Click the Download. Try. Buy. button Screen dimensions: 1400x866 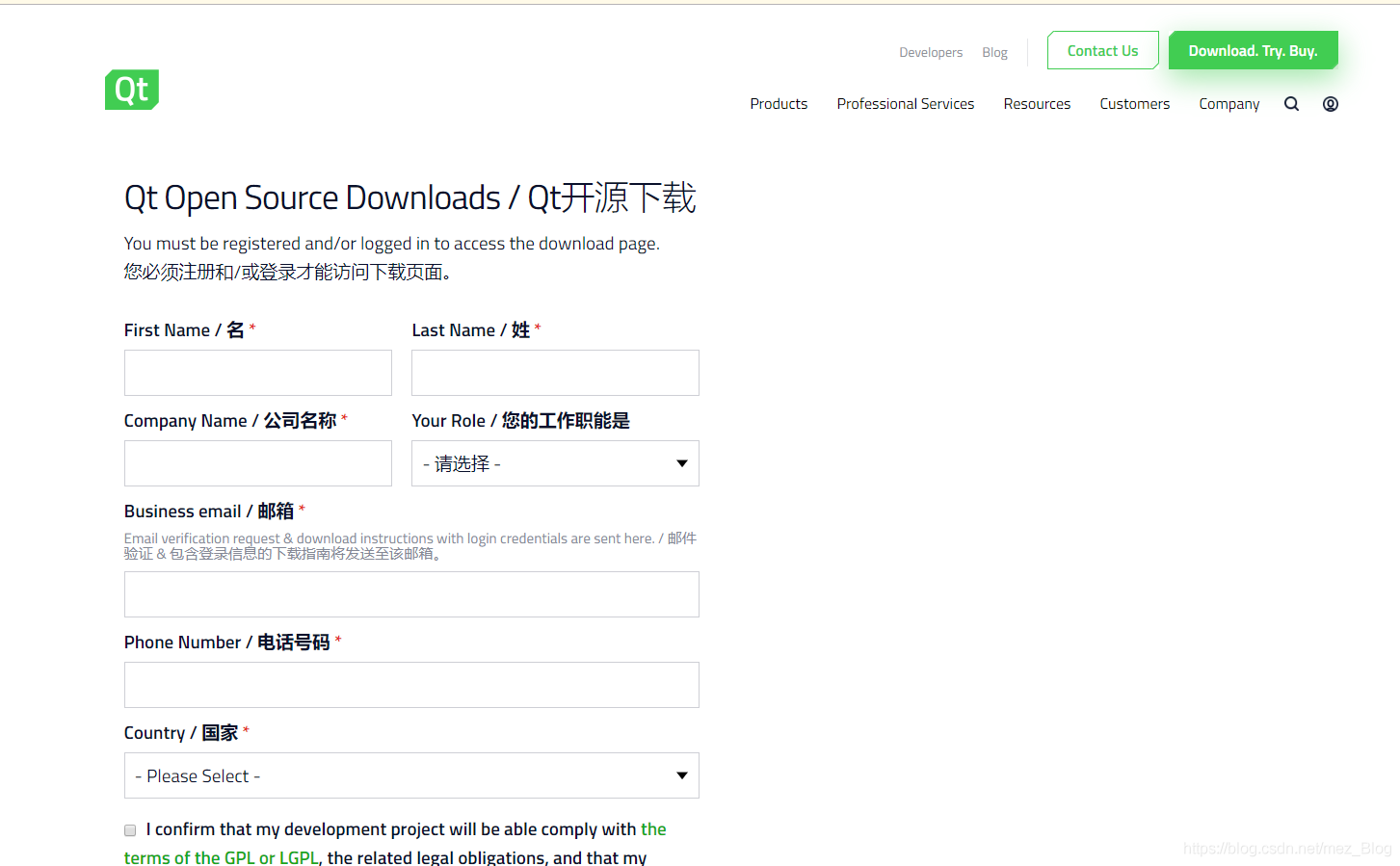tap(1253, 50)
